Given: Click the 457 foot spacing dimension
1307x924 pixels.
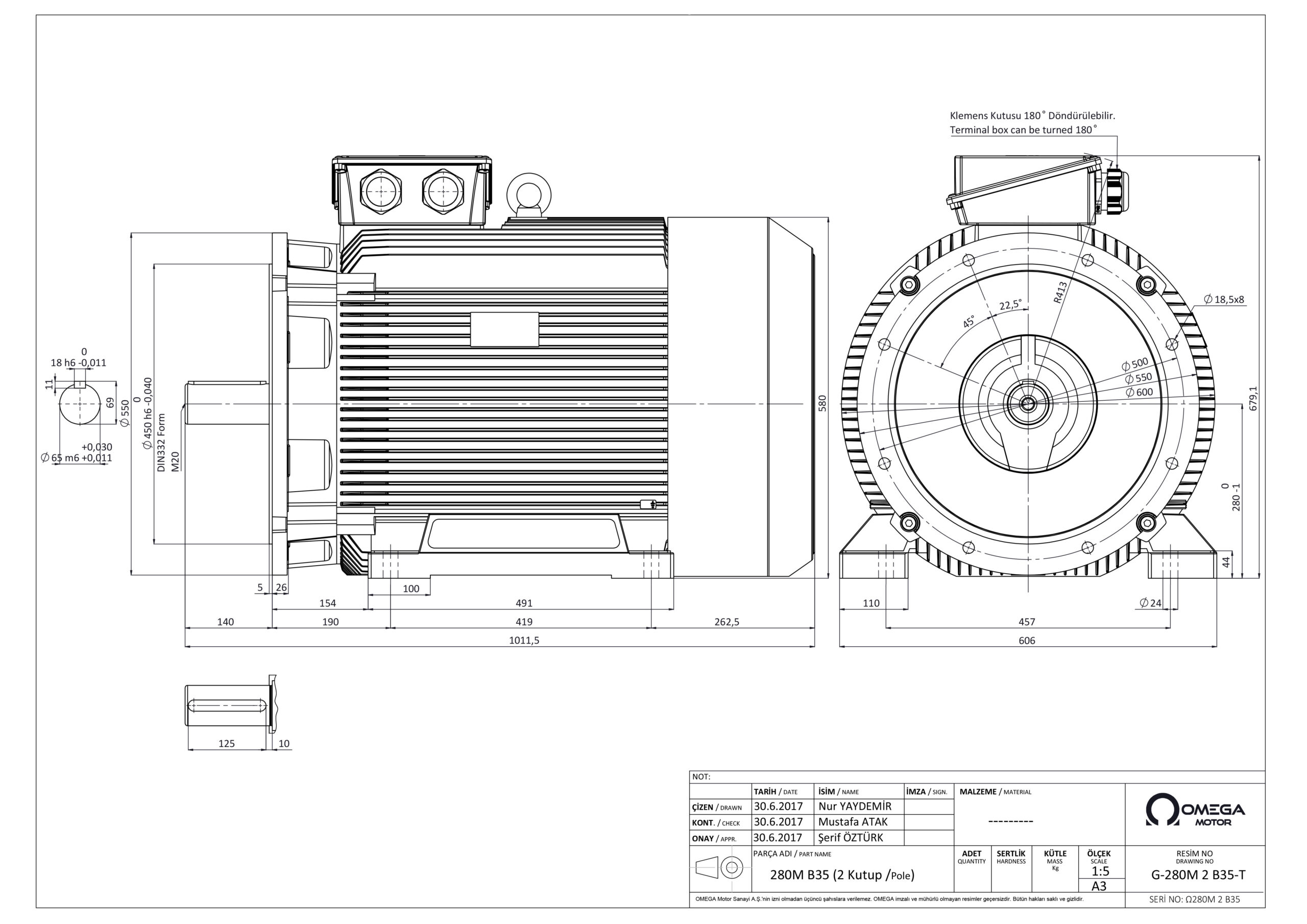Looking at the screenshot, I should [x=1027, y=622].
